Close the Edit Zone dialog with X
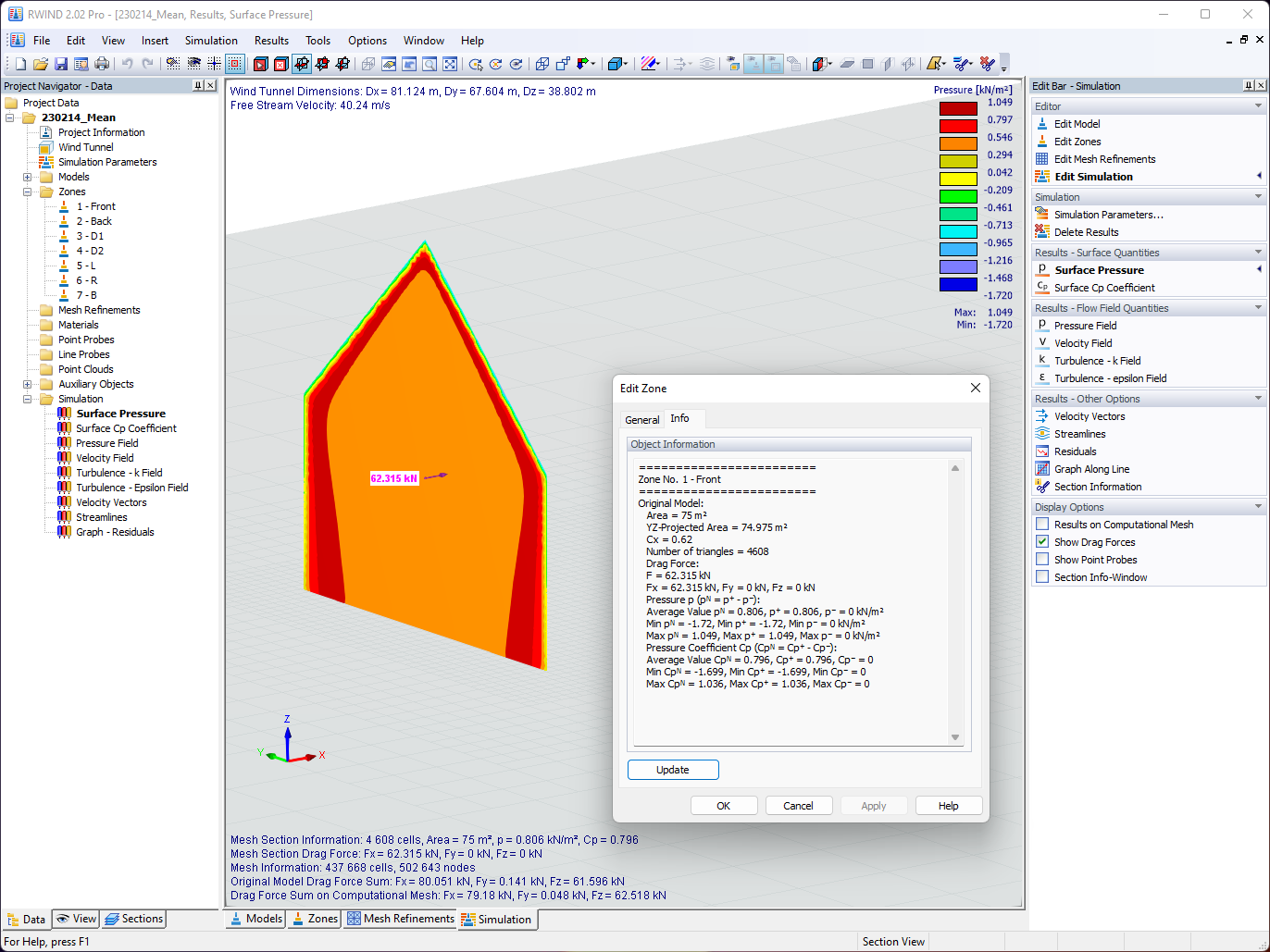Viewport: 1270px width, 952px height. (975, 389)
